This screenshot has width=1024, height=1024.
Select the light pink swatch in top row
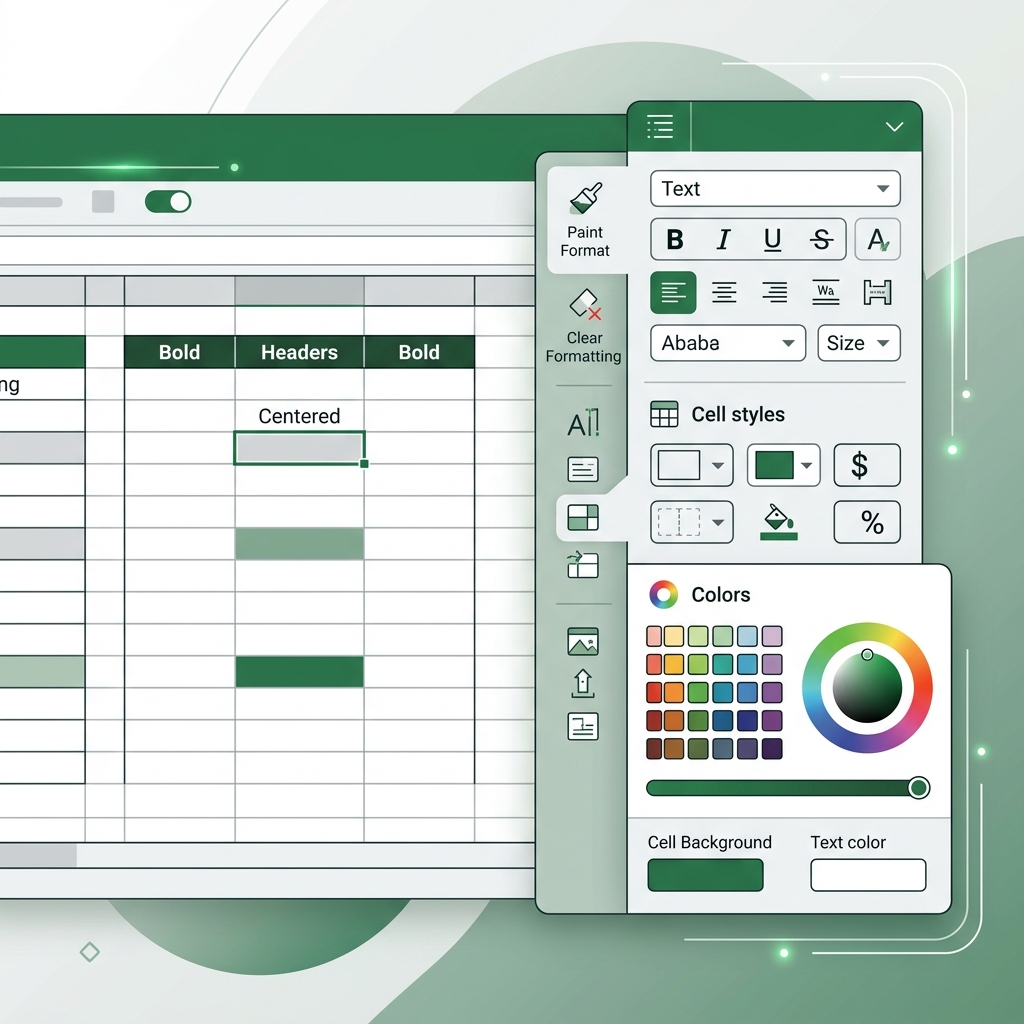click(654, 636)
